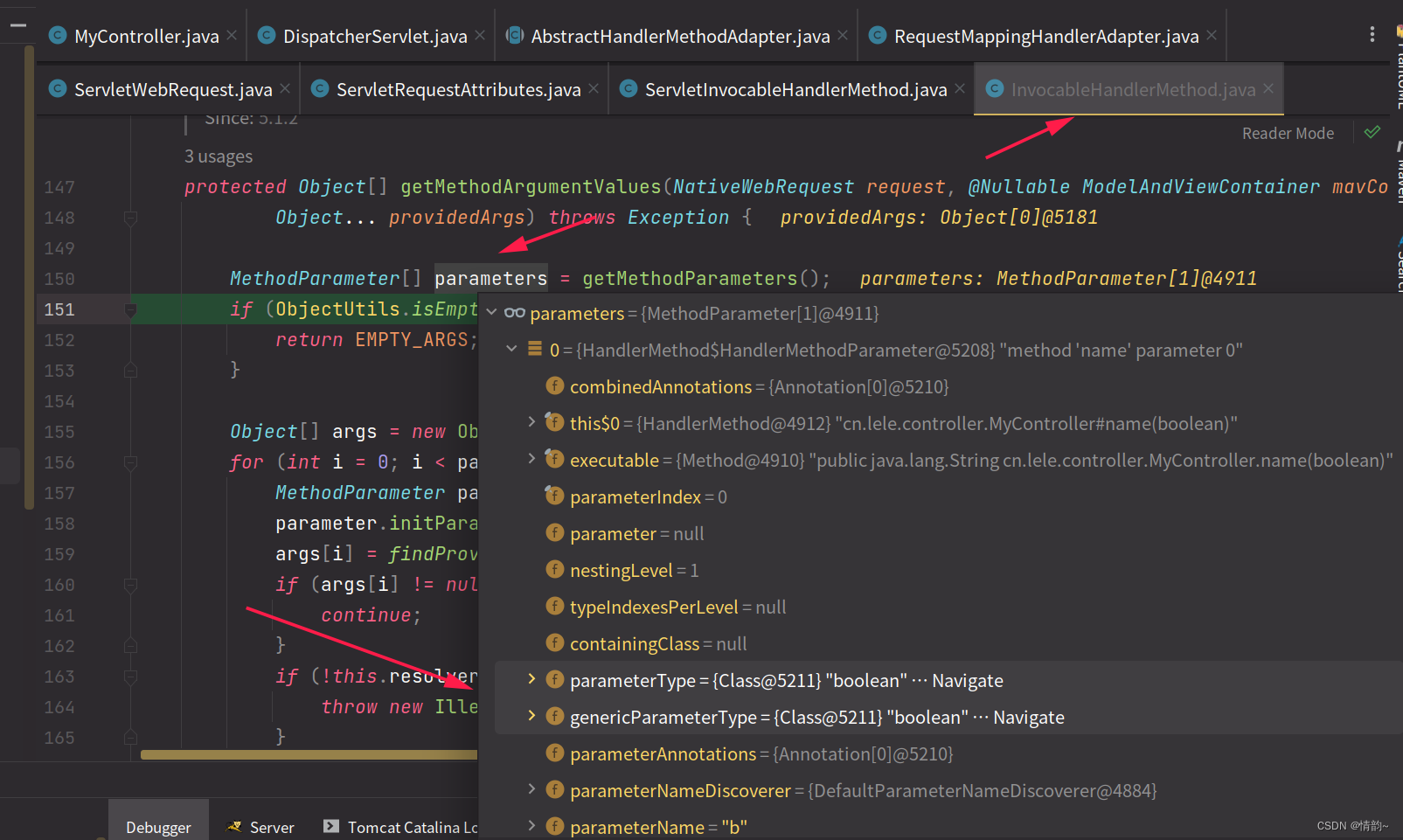Click parameterNameDiscoverer field icon
The image size is (1403, 840).
point(554,789)
